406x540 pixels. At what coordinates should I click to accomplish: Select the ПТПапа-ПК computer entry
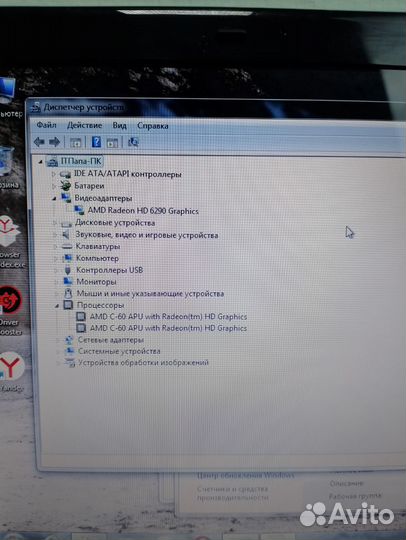[81, 161]
